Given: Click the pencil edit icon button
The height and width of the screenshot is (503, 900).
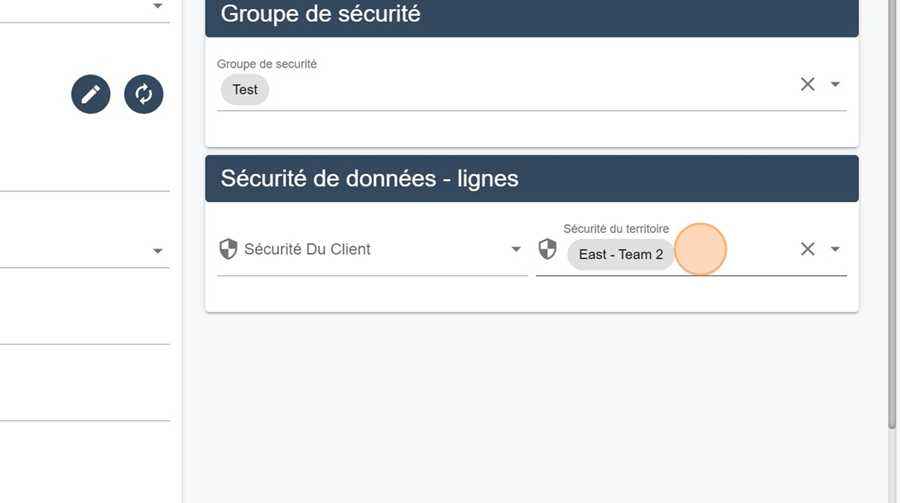Looking at the screenshot, I should [x=91, y=94].
